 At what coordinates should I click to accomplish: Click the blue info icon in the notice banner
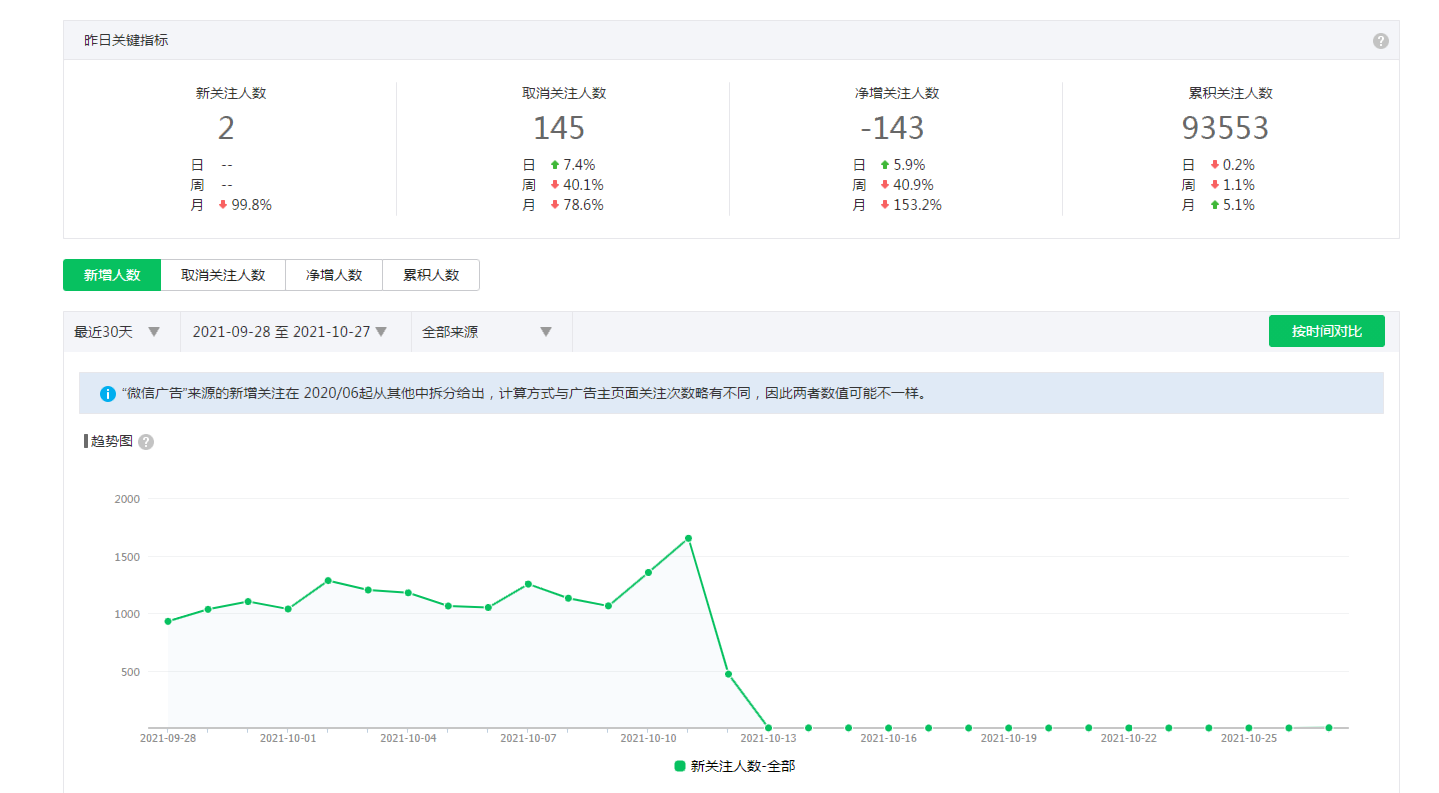[x=108, y=394]
